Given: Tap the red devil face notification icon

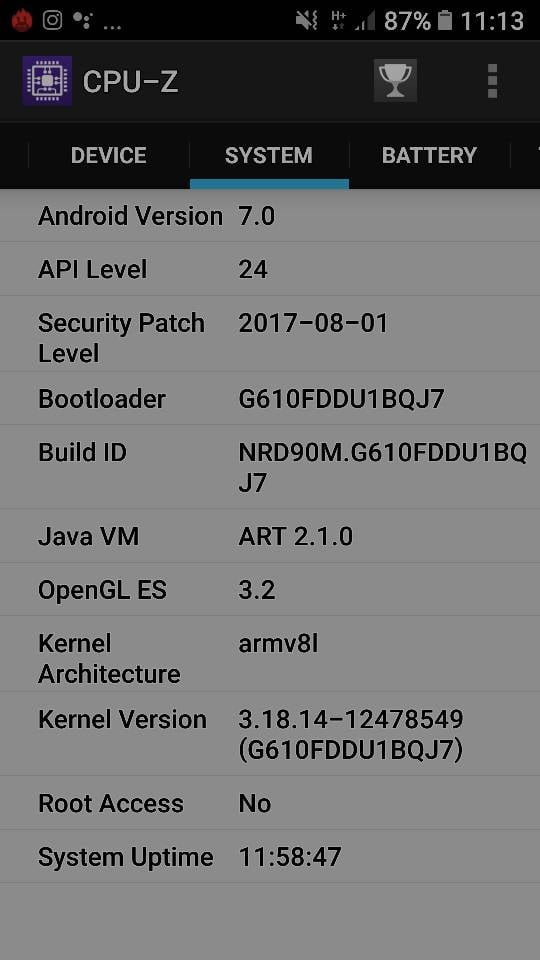Looking at the screenshot, I should (x=21, y=21).
